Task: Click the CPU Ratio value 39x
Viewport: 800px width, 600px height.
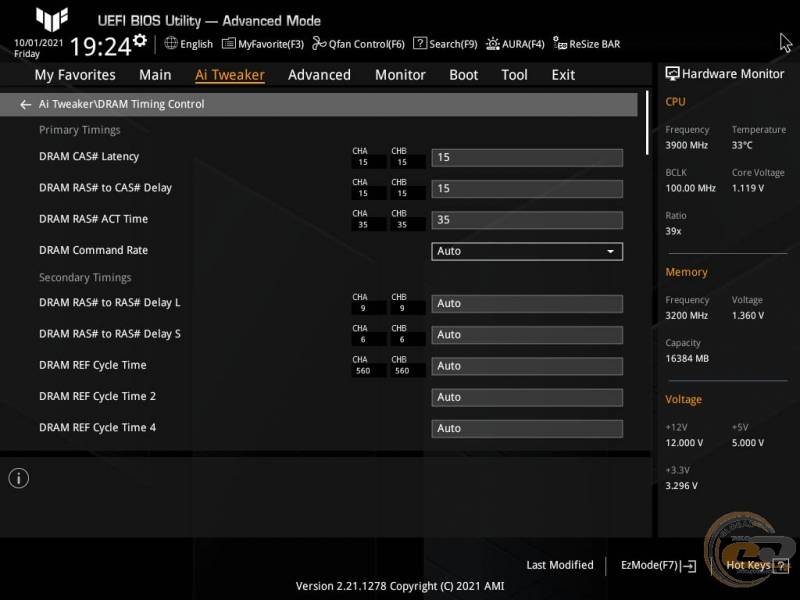Action: point(673,231)
